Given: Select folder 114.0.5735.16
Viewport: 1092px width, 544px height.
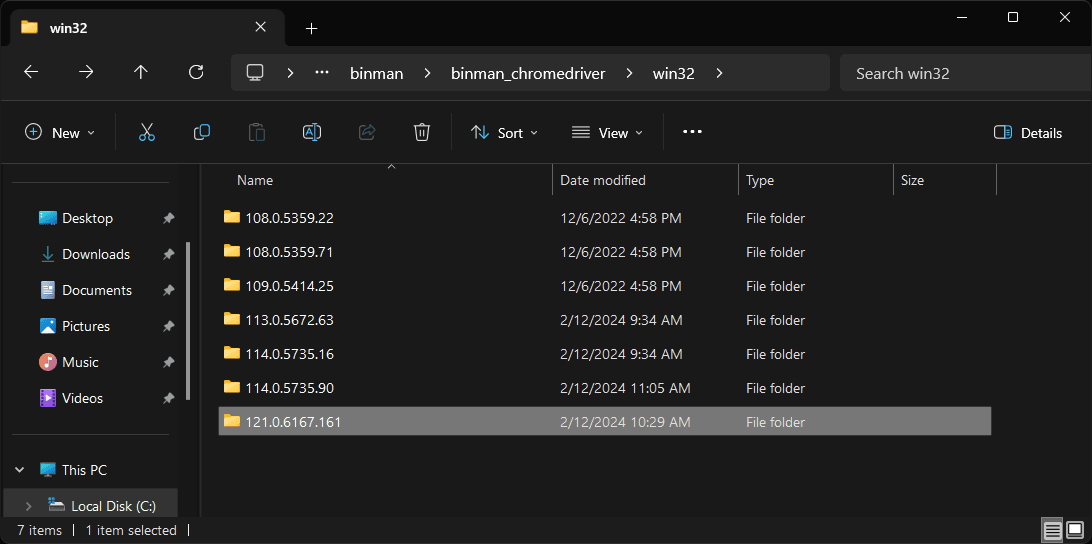Looking at the screenshot, I should 604,354.
